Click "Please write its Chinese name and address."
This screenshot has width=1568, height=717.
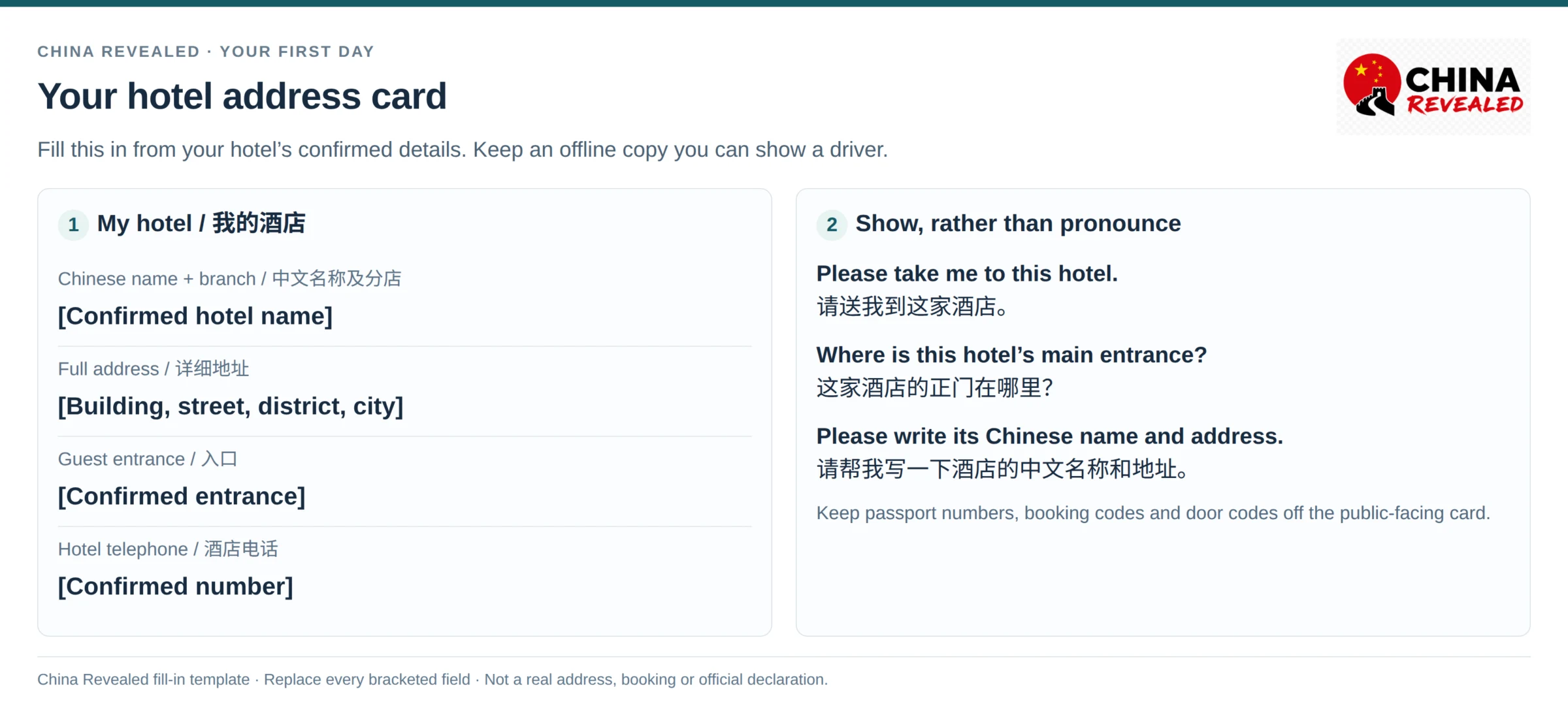click(1050, 436)
